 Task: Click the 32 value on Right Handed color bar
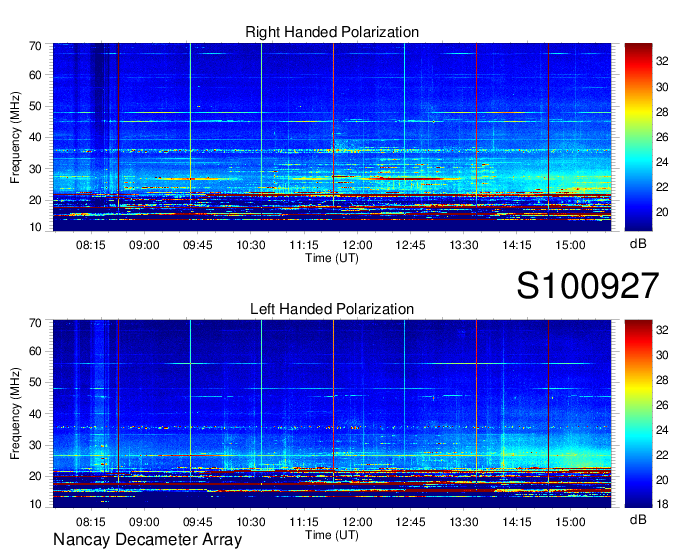coord(662,62)
